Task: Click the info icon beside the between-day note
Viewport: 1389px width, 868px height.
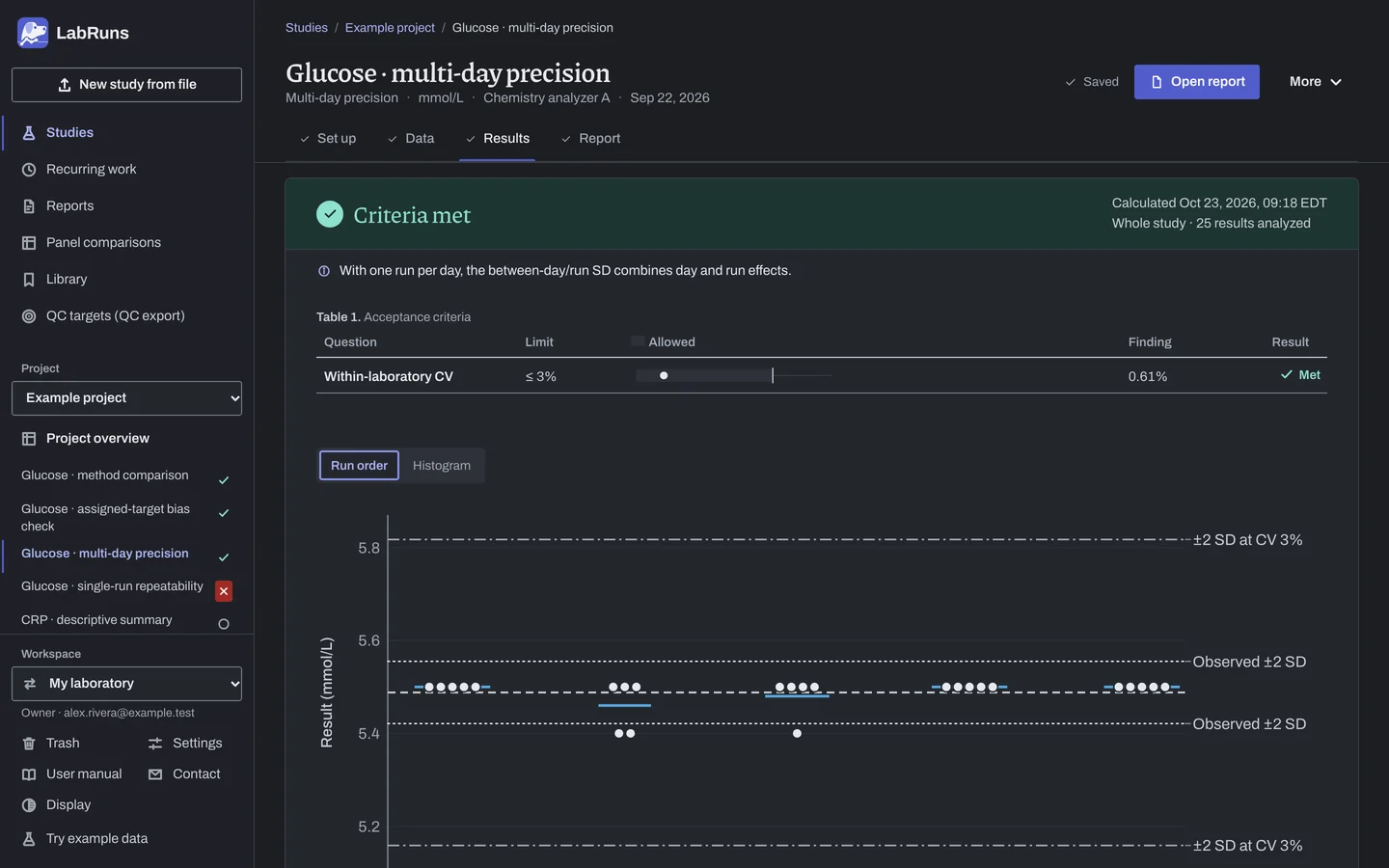Action: [x=324, y=271]
